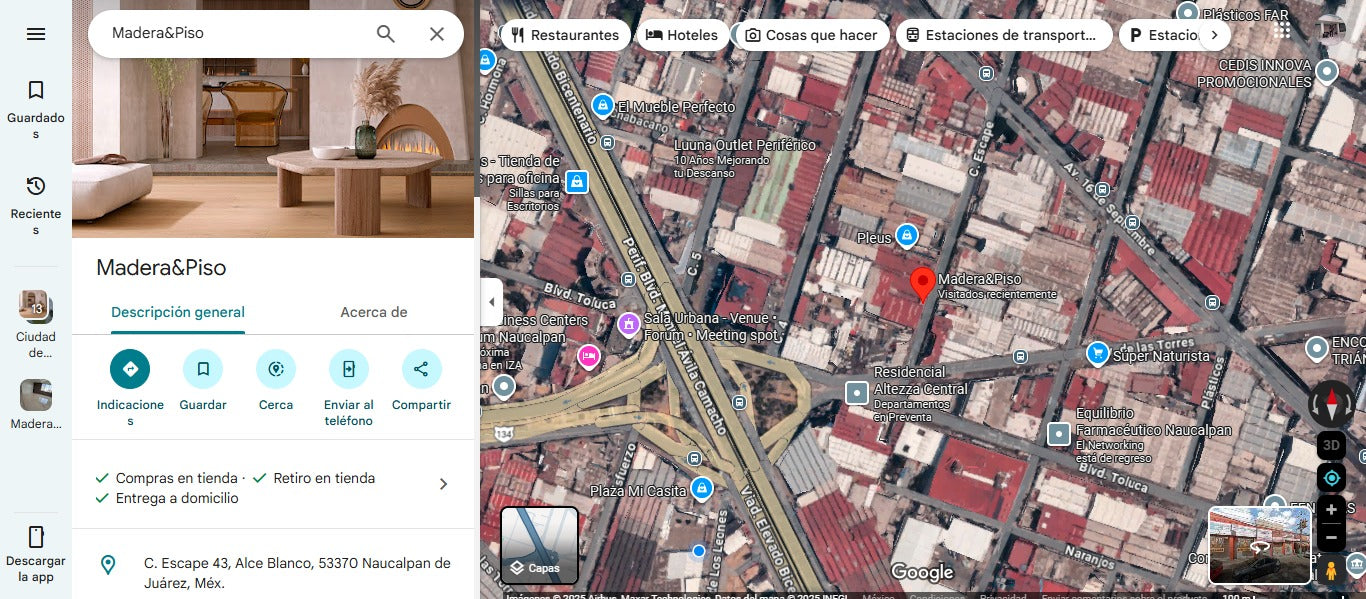Collapse the side panel arrow
This screenshot has height=599, width=1366.
pyautogui.click(x=490, y=302)
